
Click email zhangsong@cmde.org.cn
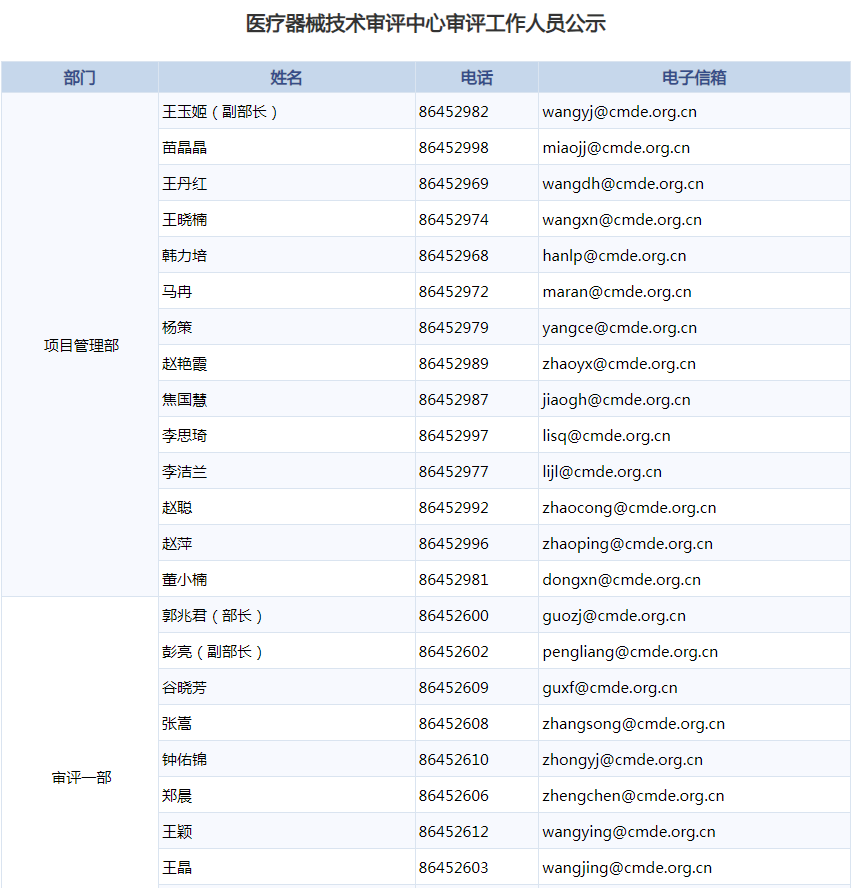coord(634,724)
